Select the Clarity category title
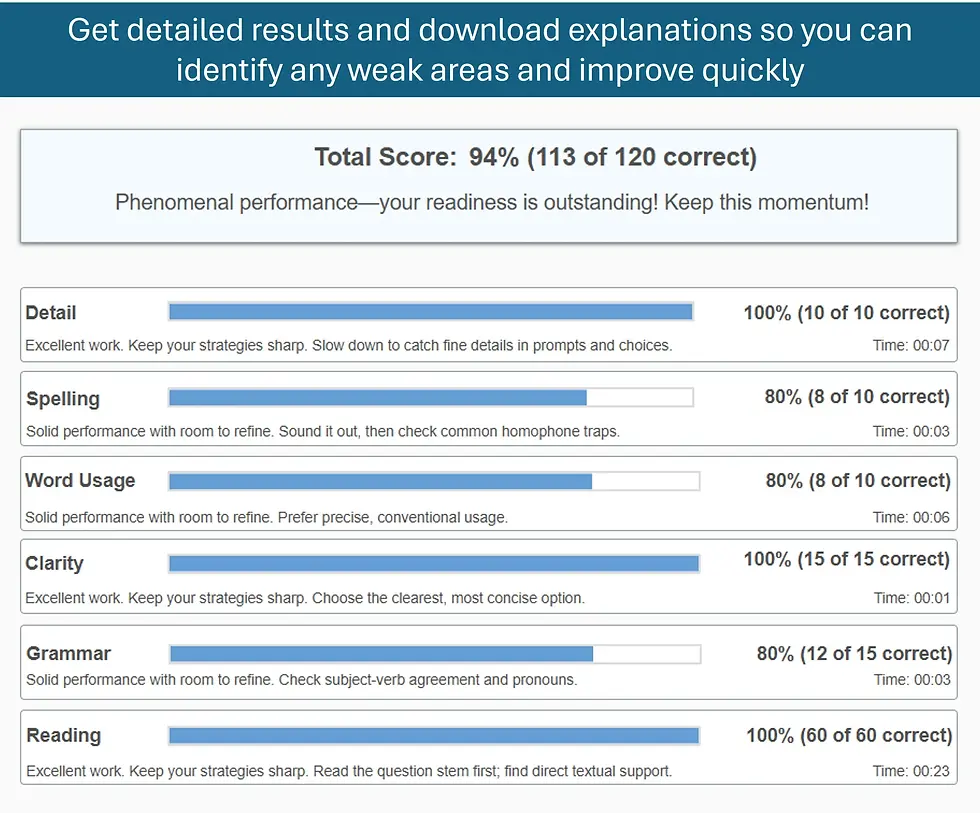The width and height of the screenshot is (980, 813). (x=53, y=563)
